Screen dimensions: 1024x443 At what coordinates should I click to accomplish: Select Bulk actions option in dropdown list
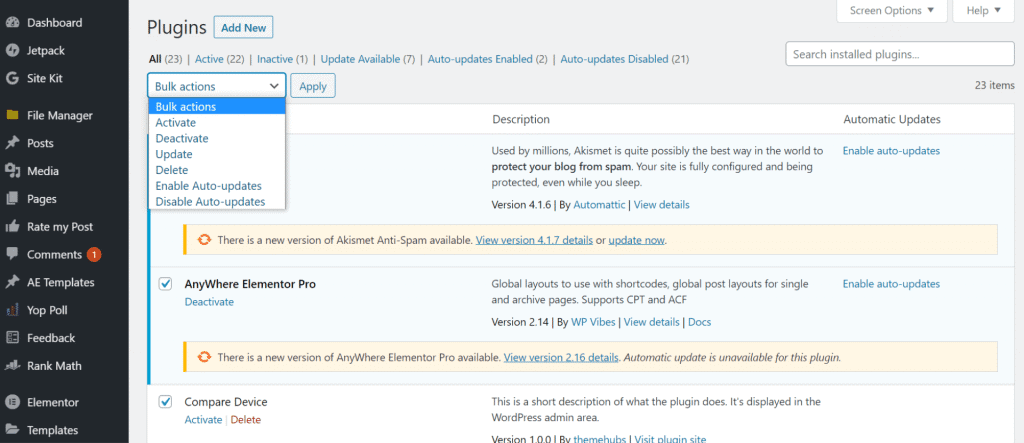point(217,107)
